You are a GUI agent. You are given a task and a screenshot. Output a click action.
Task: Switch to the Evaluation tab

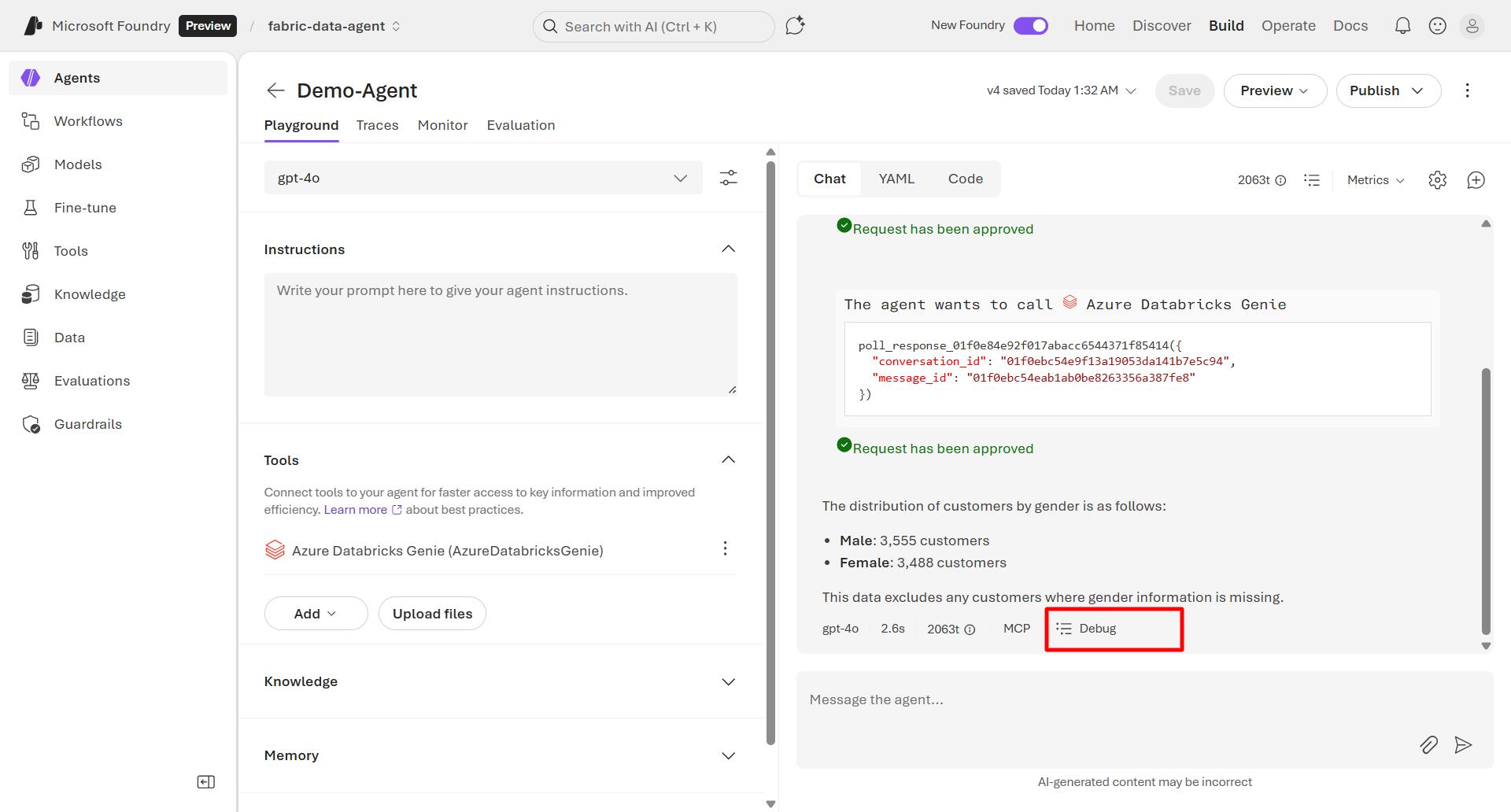pyautogui.click(x=521, y=125)
